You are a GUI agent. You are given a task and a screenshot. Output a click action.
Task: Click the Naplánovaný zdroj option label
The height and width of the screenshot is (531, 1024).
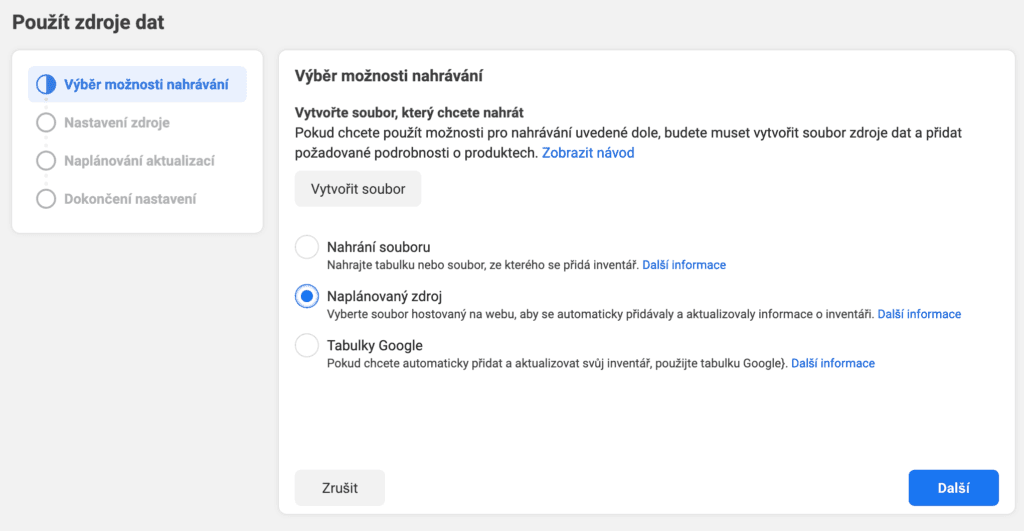pyautogui.click(x=384, y=297)
